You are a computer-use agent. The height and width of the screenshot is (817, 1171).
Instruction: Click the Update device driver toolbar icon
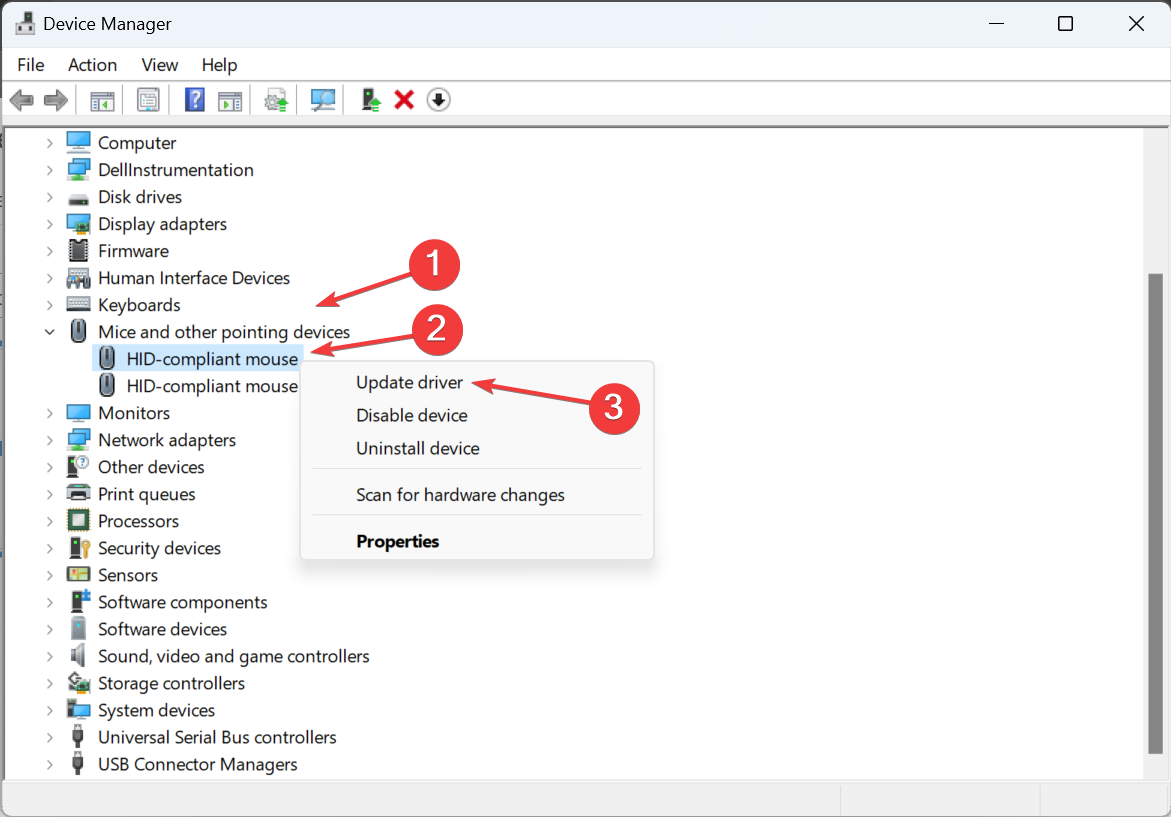[276, 100]
